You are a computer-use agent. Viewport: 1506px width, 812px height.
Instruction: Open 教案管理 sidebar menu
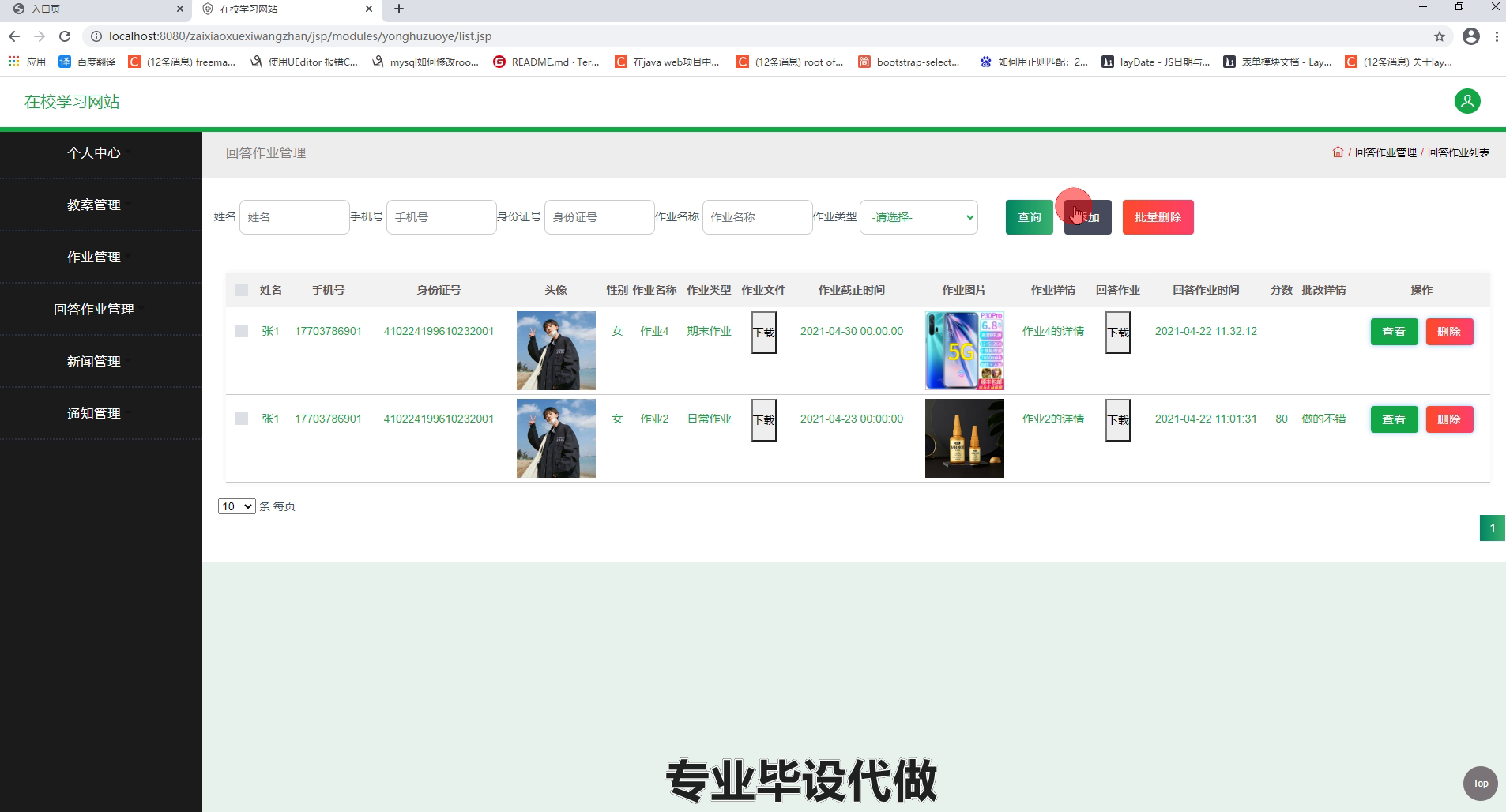(94, 205)
